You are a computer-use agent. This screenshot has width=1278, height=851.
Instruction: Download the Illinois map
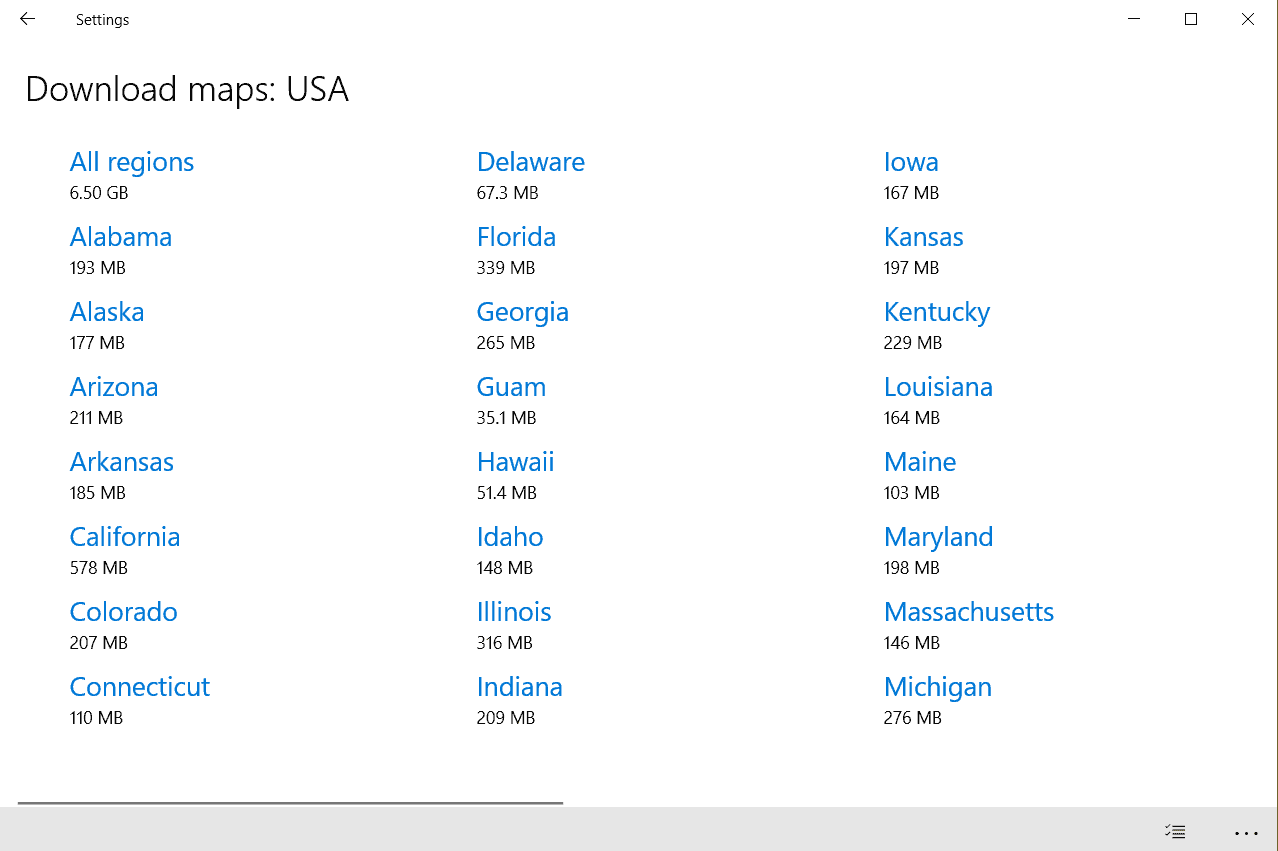tap(514, 612)
